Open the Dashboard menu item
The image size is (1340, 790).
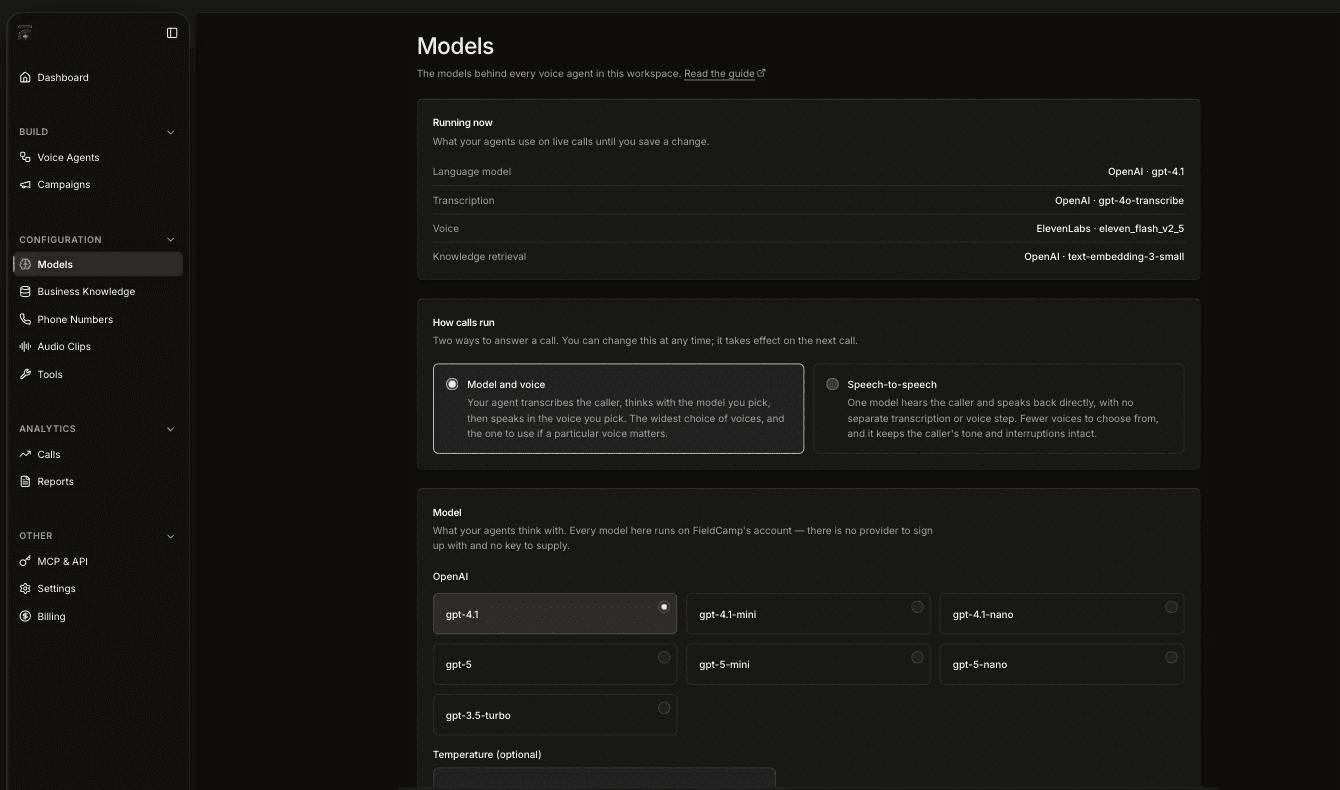pos(97,77)
